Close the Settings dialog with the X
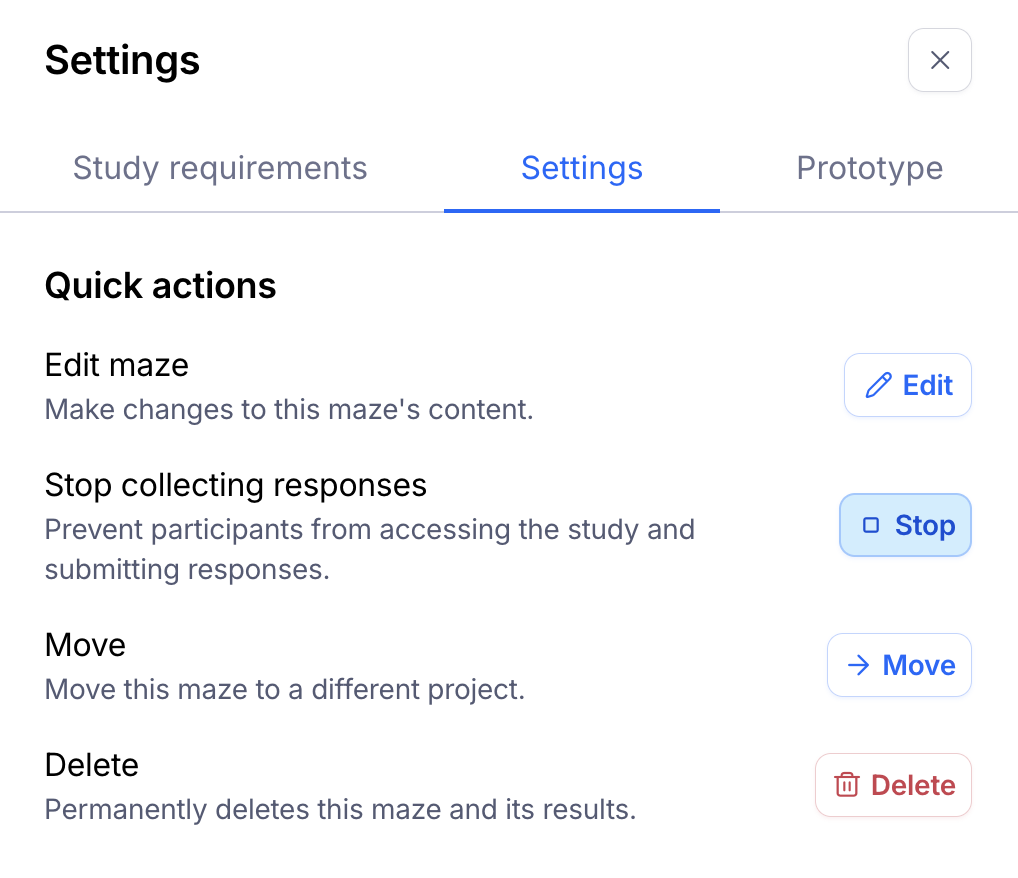 coord(939,61)
